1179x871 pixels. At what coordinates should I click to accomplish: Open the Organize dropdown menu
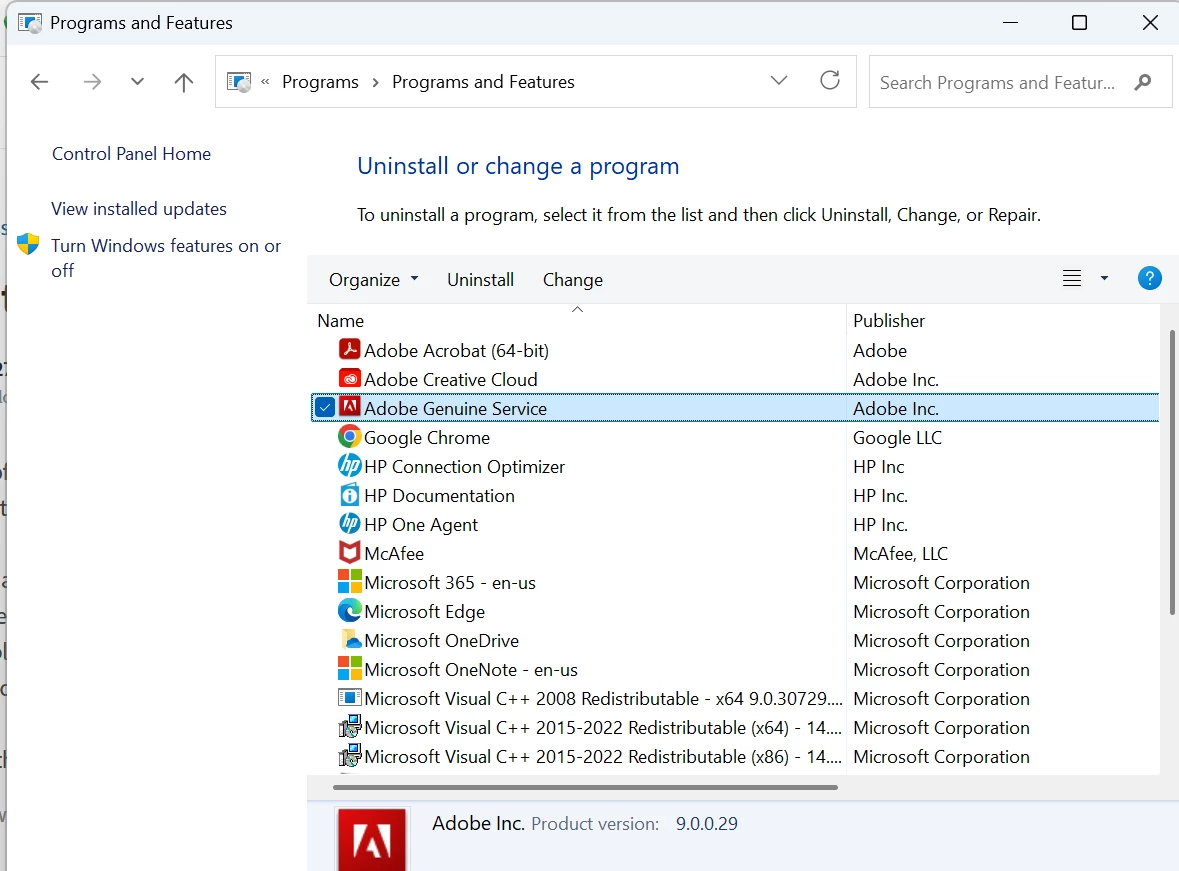[373, 280]
